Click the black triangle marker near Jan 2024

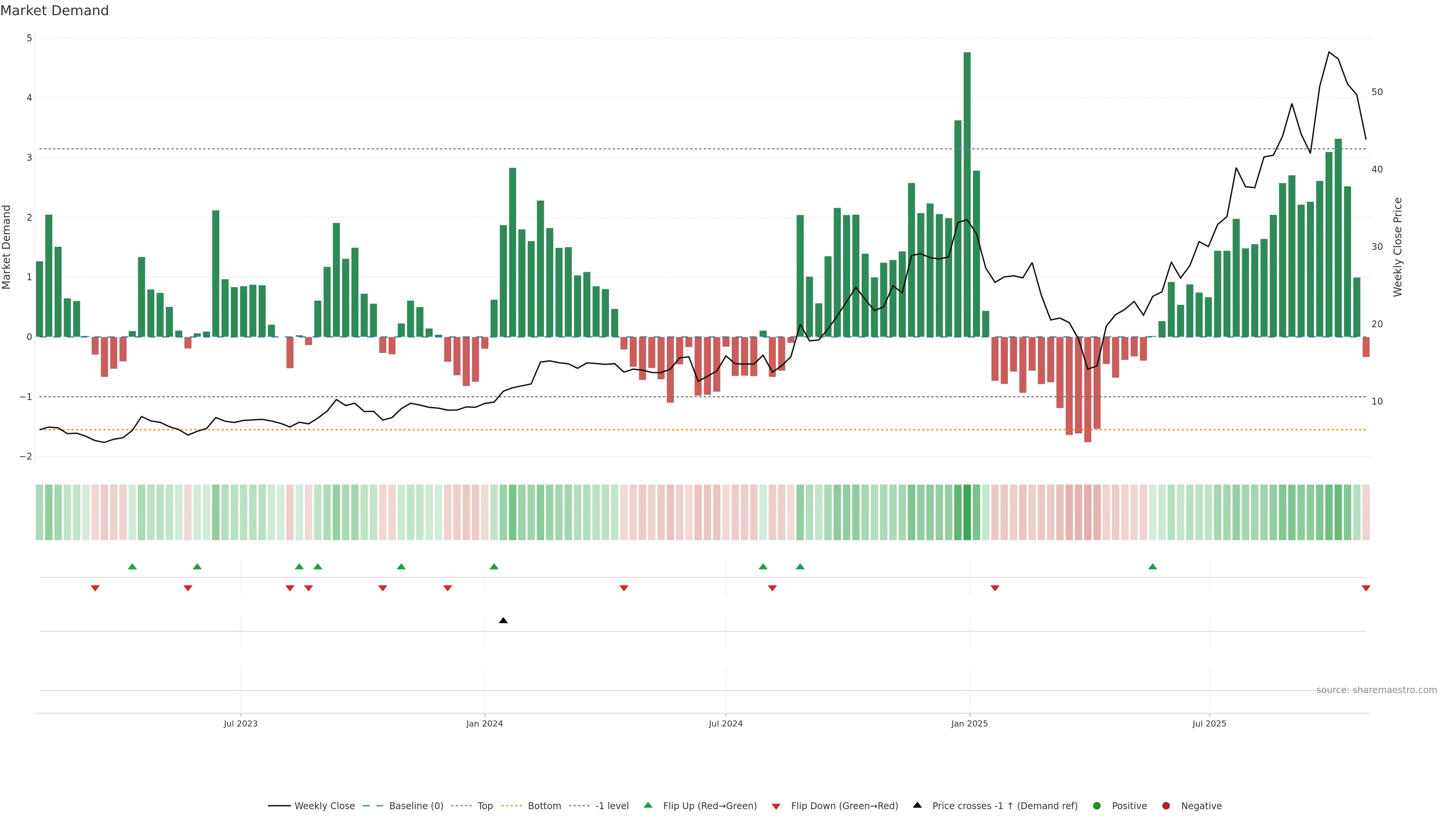click(x=503, y=621)
